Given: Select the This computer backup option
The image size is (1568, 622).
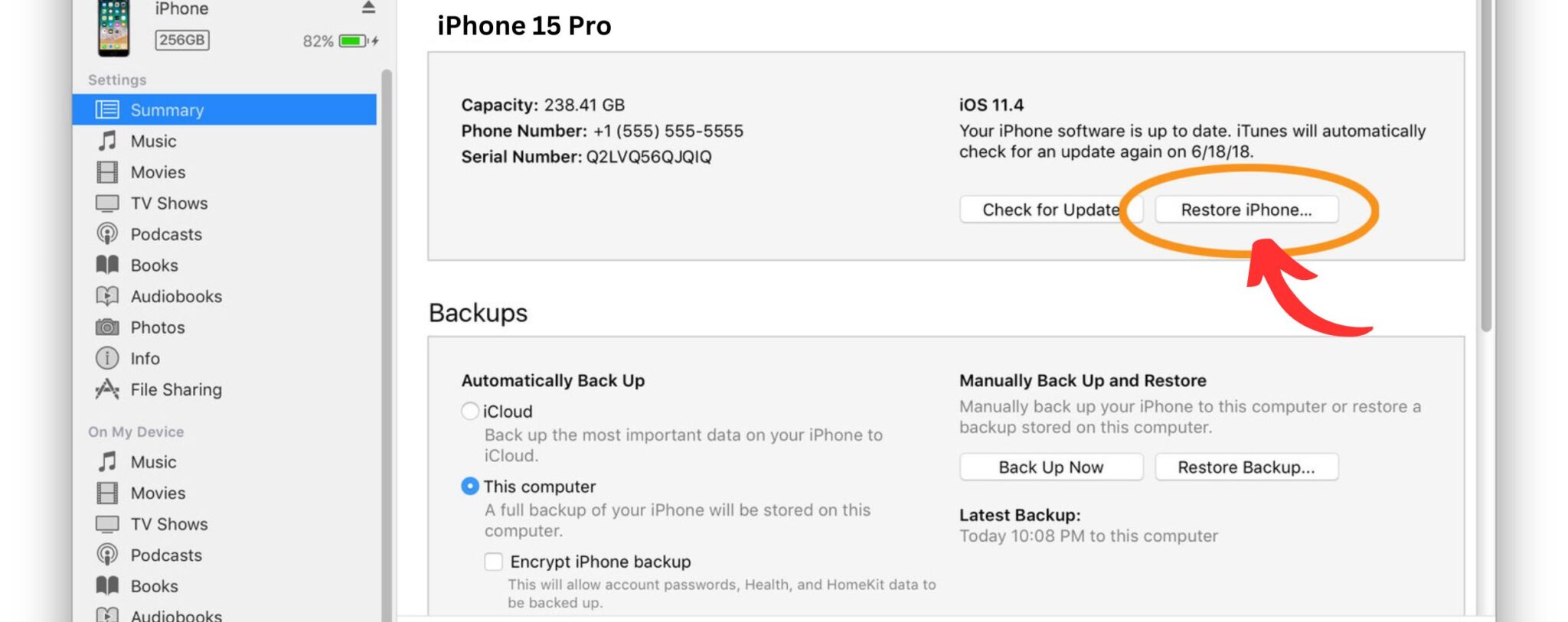Looking at the screenshot, I should tap(470, 486).
